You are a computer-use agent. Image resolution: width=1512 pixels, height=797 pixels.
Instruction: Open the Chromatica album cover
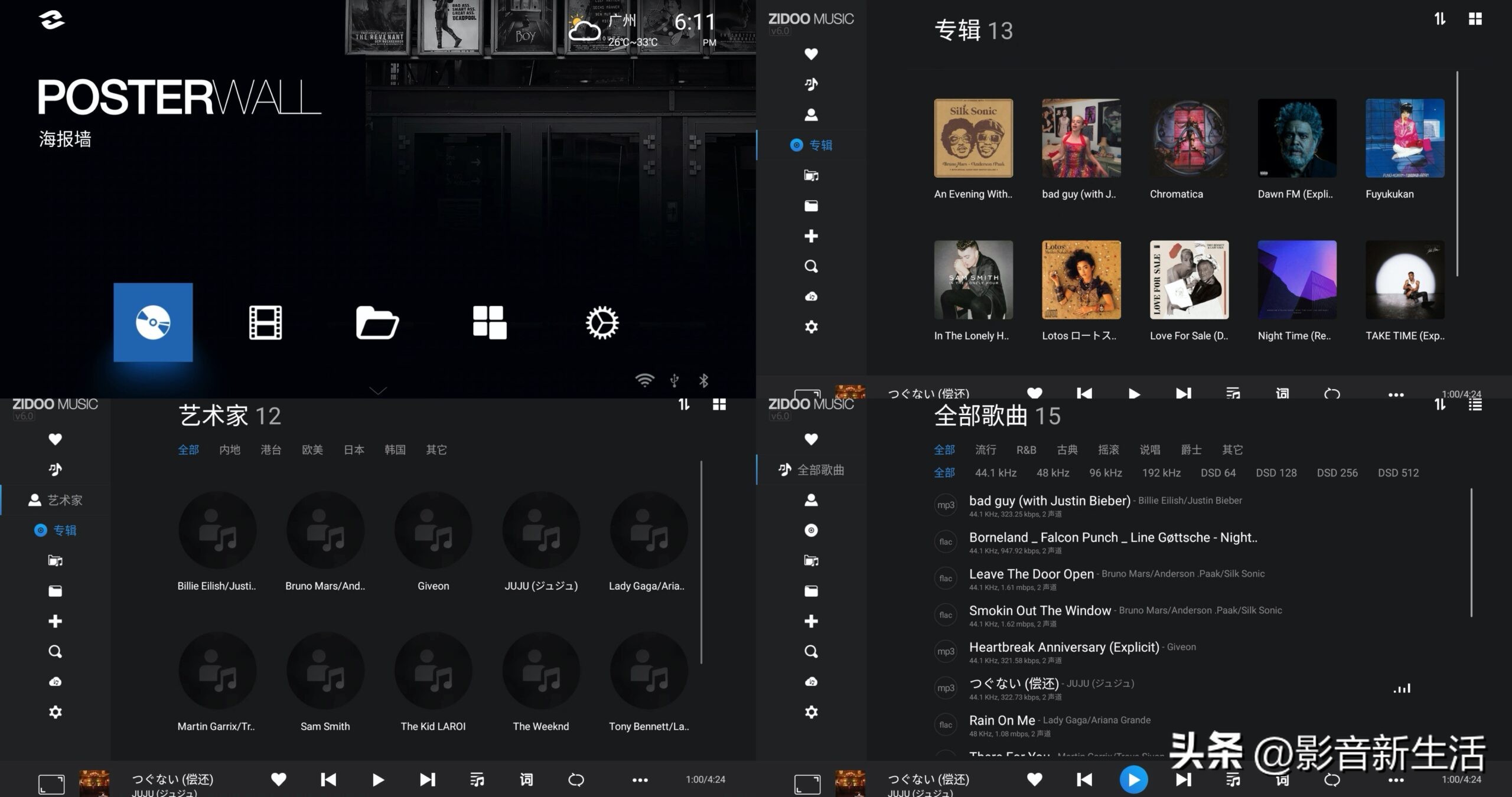[1189, 138]
